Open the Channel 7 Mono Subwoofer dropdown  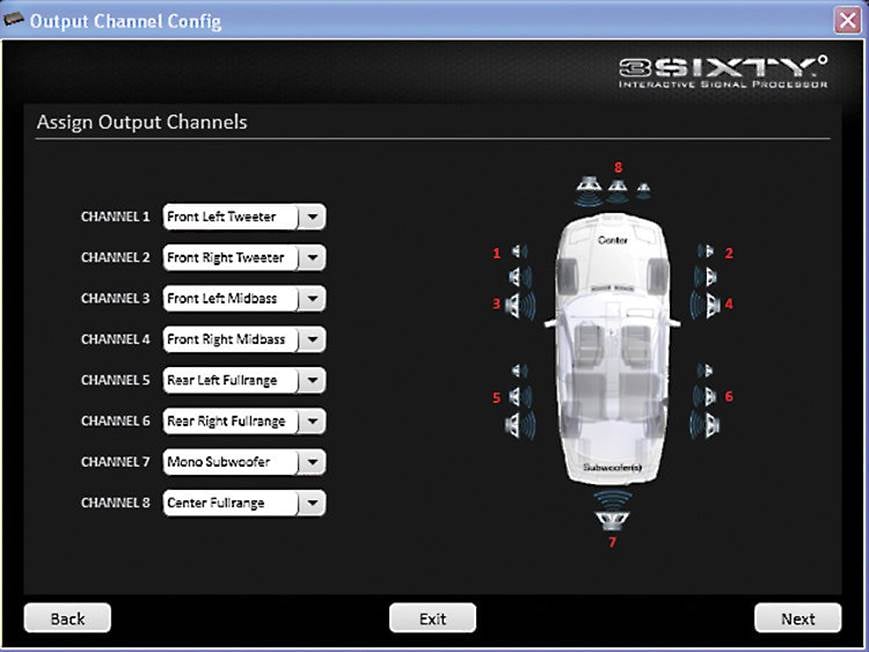312,463
